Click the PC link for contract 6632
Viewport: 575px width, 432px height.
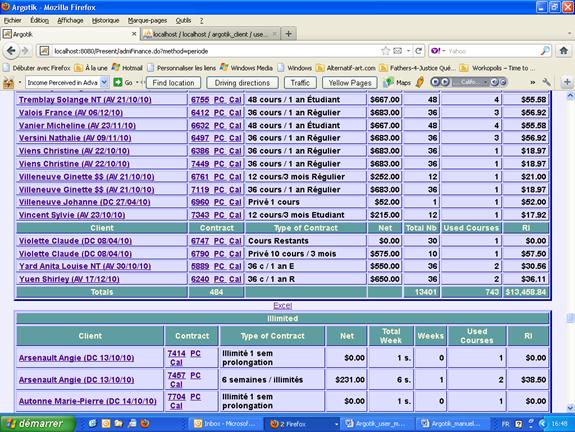219,125
